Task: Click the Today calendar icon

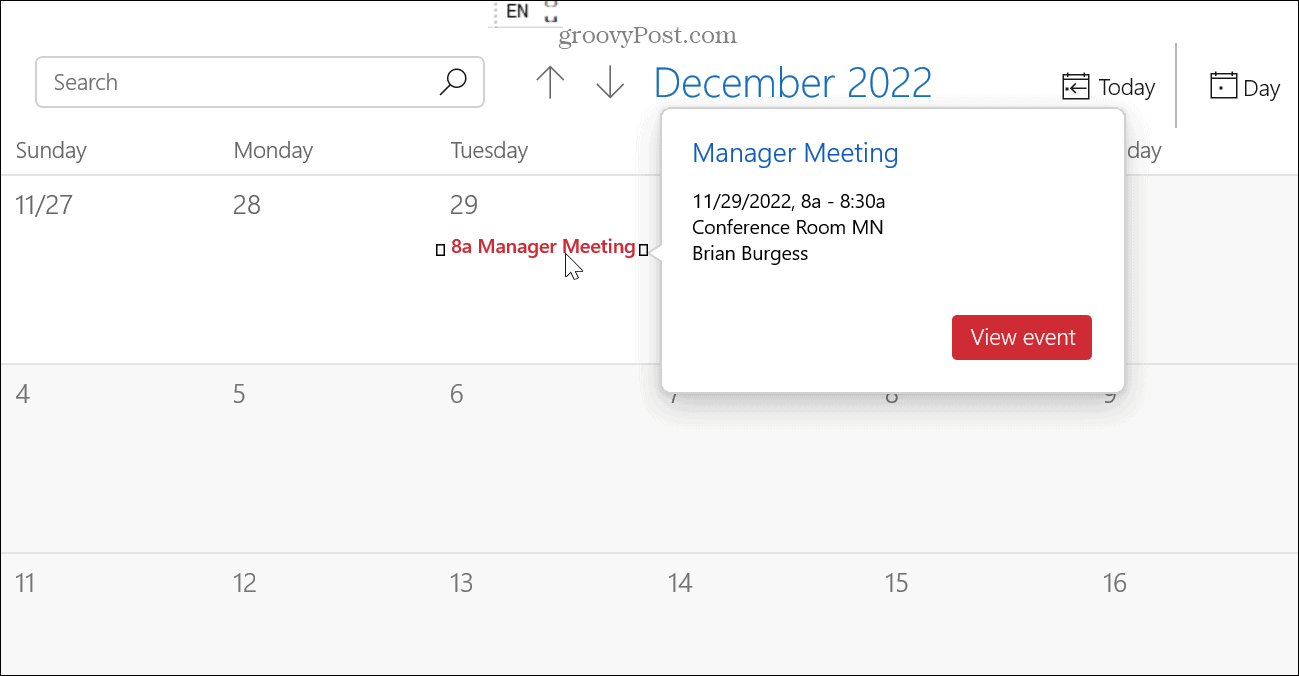Action: click(1076, 87)
